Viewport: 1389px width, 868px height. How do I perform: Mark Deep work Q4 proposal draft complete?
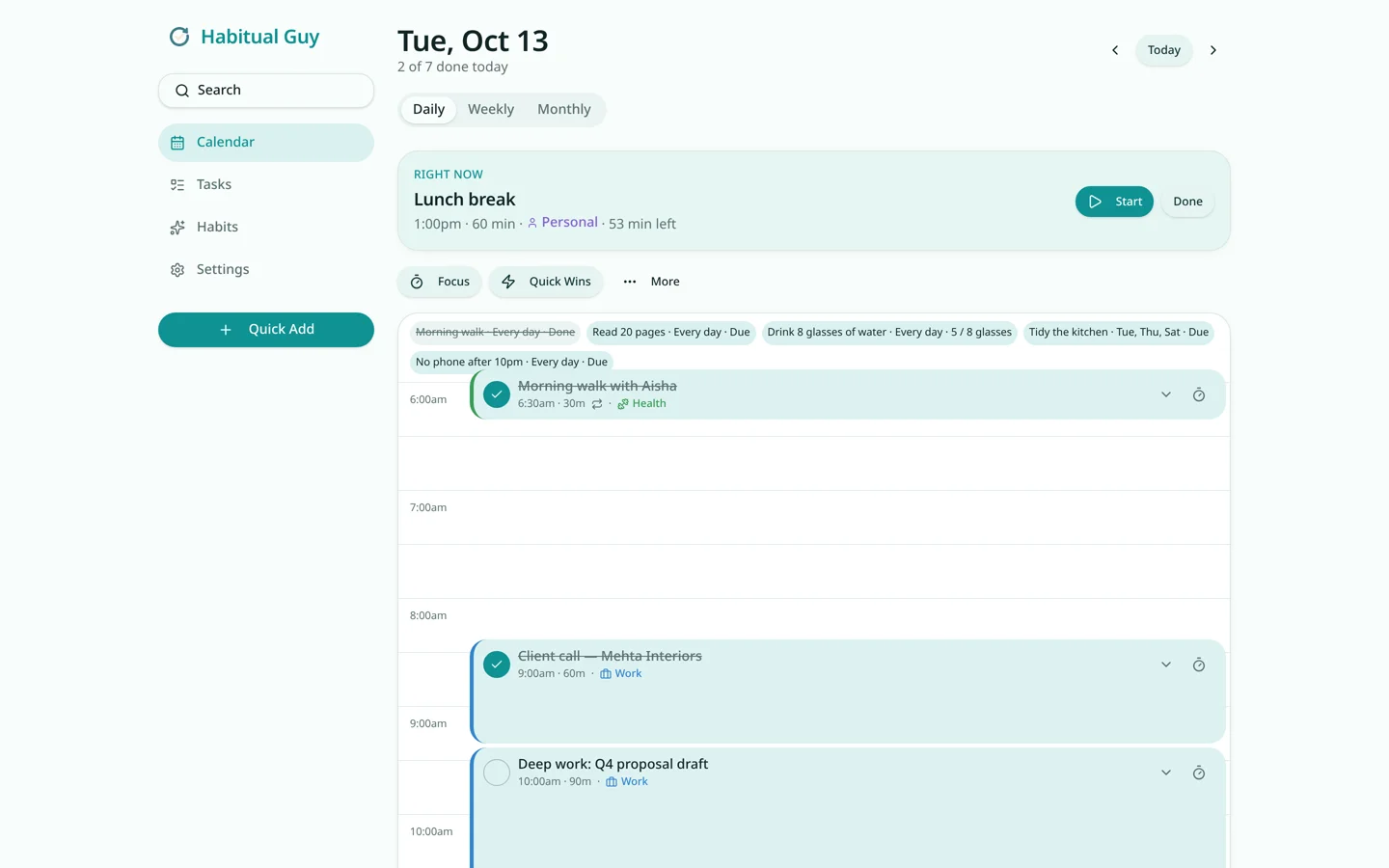point(497,773)
